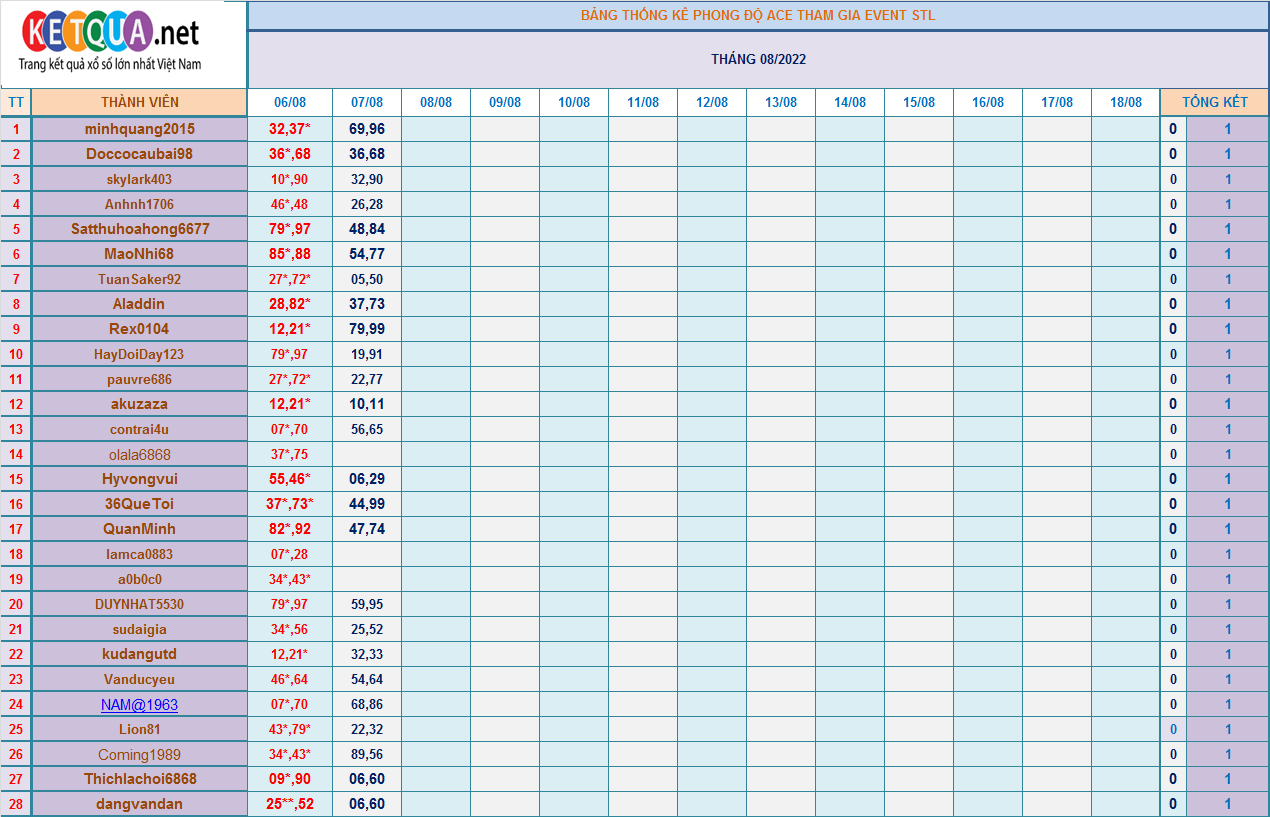Click the Thichlachoi6868 member name
Image resolution: width=1270 pixels, height=817 pixels.
(x=139, y=779)
